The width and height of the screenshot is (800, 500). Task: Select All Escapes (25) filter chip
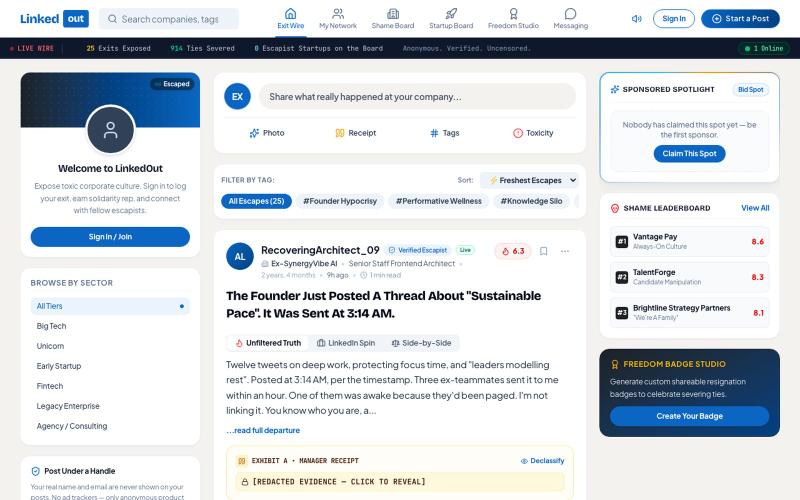pos(256,201)
